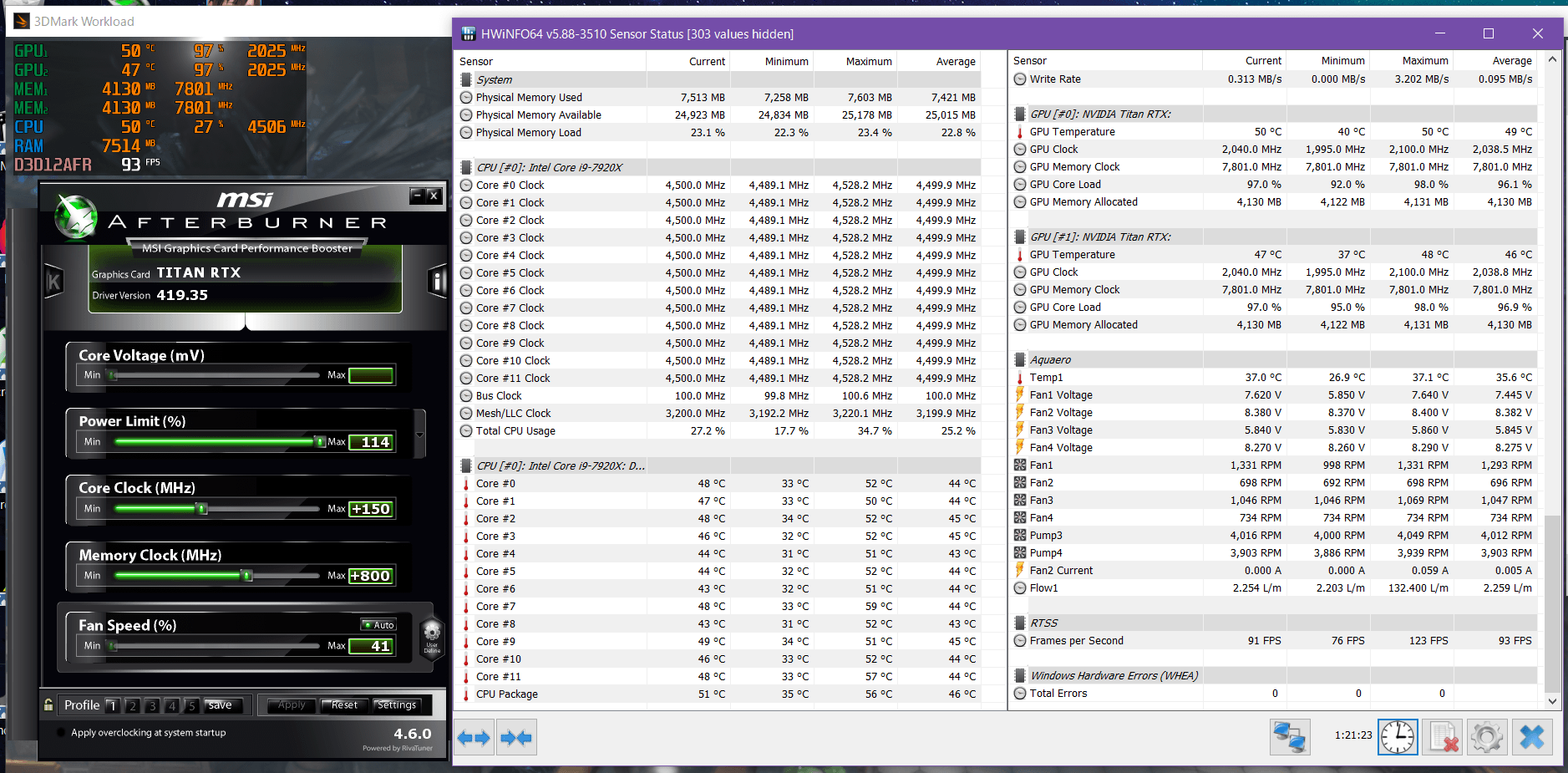Click the Core Voltage slider handle
The image size is (1568, 773).
coord(113,375)
